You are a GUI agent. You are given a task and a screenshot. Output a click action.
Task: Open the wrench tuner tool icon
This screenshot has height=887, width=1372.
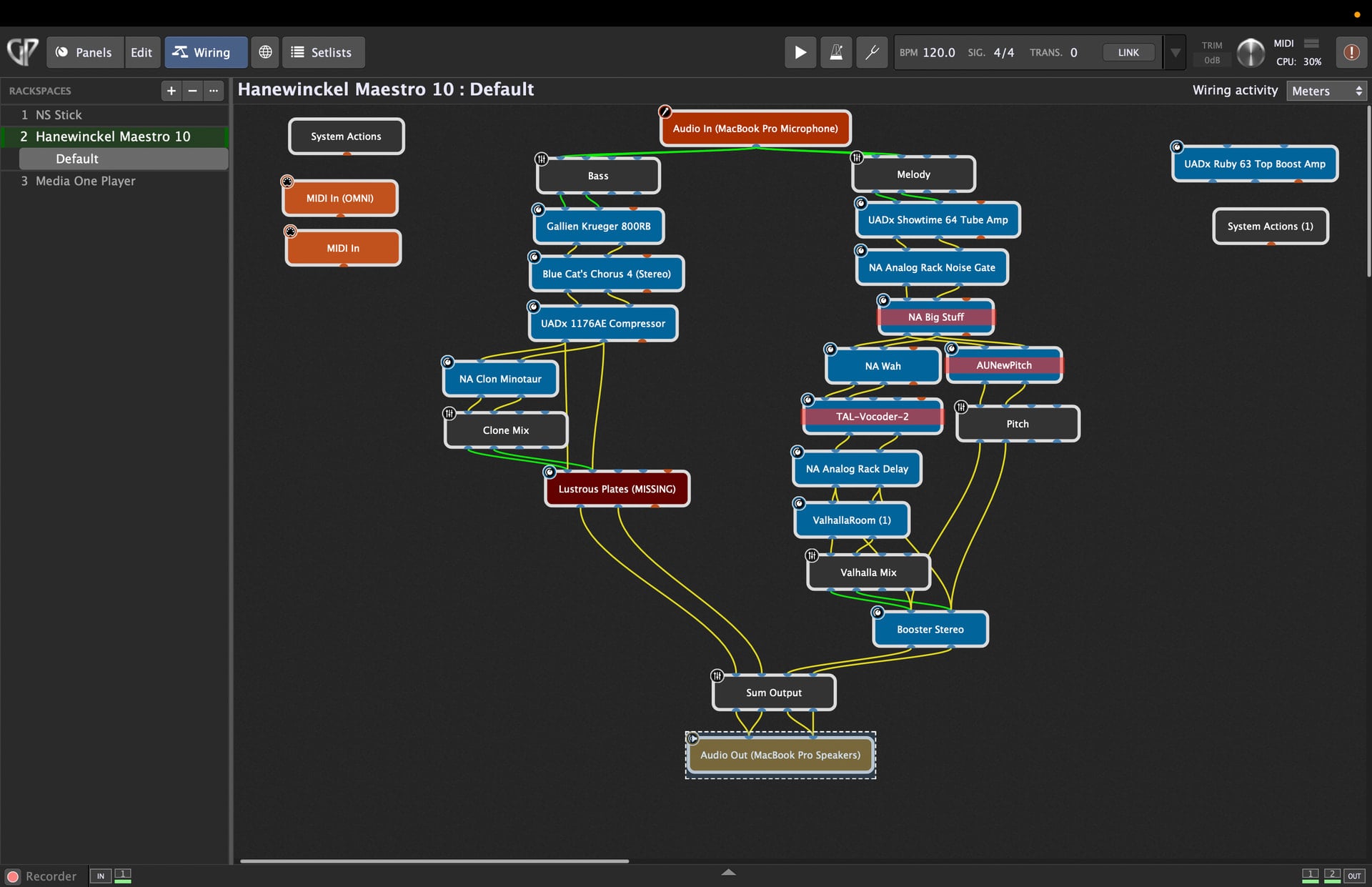coord(872,52)
